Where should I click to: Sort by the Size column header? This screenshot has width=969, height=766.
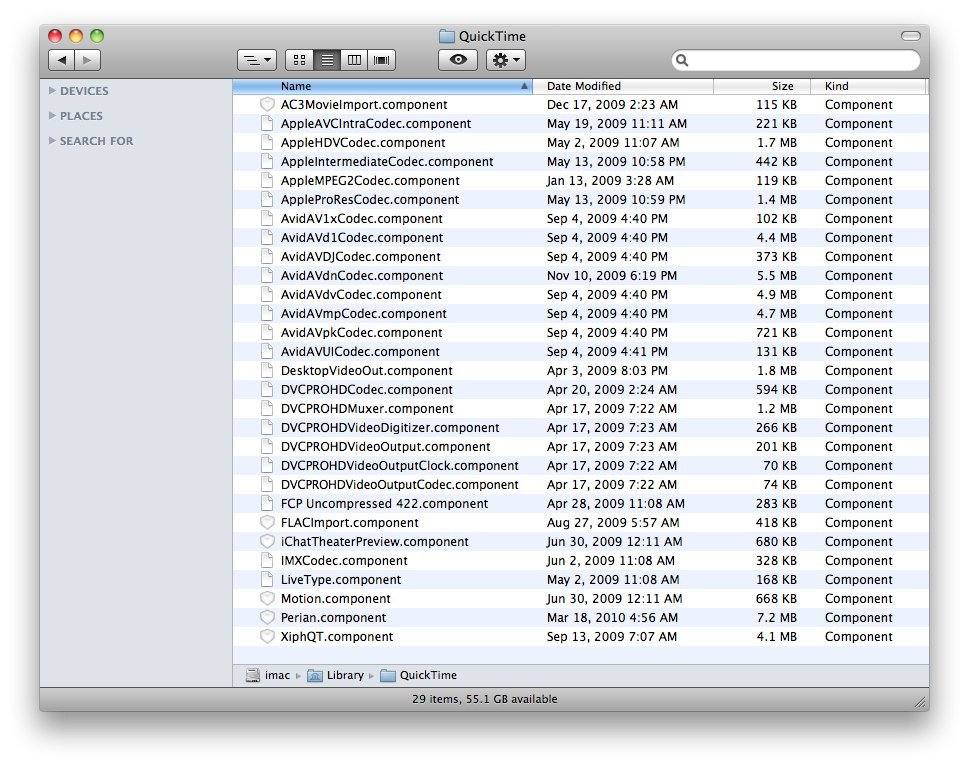[761, 86]
